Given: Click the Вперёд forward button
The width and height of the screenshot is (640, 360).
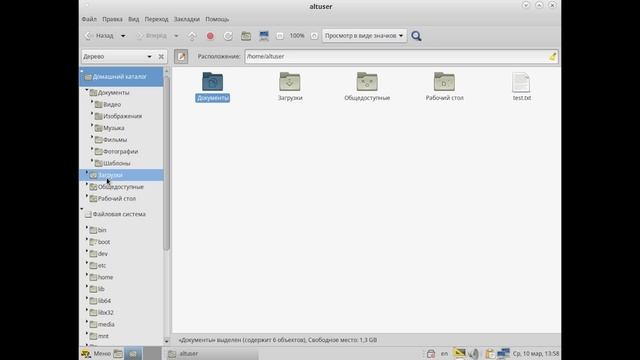Looking at the screenshot, I should (x=151, y=36).
